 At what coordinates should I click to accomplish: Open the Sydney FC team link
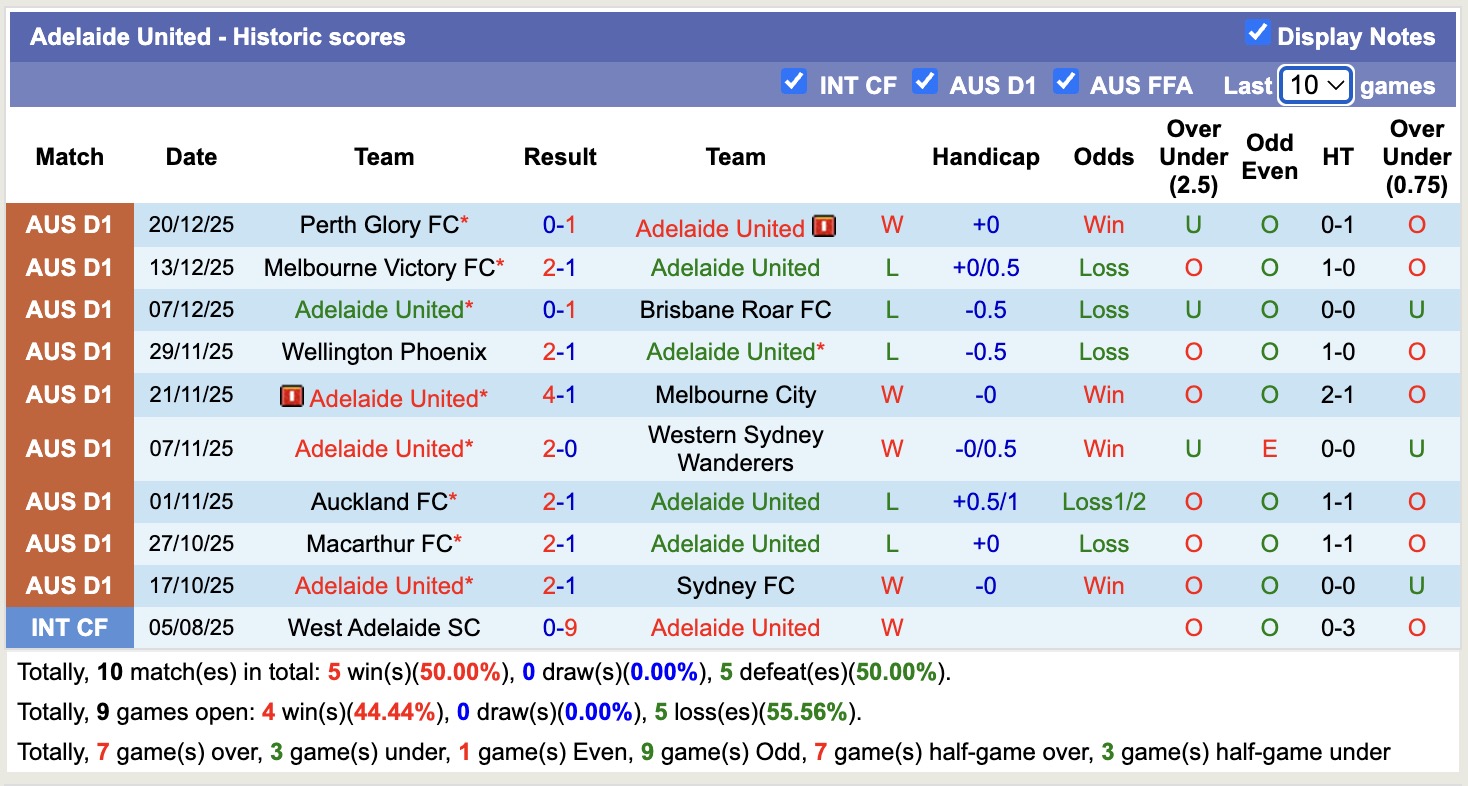[x=735, y=585]
